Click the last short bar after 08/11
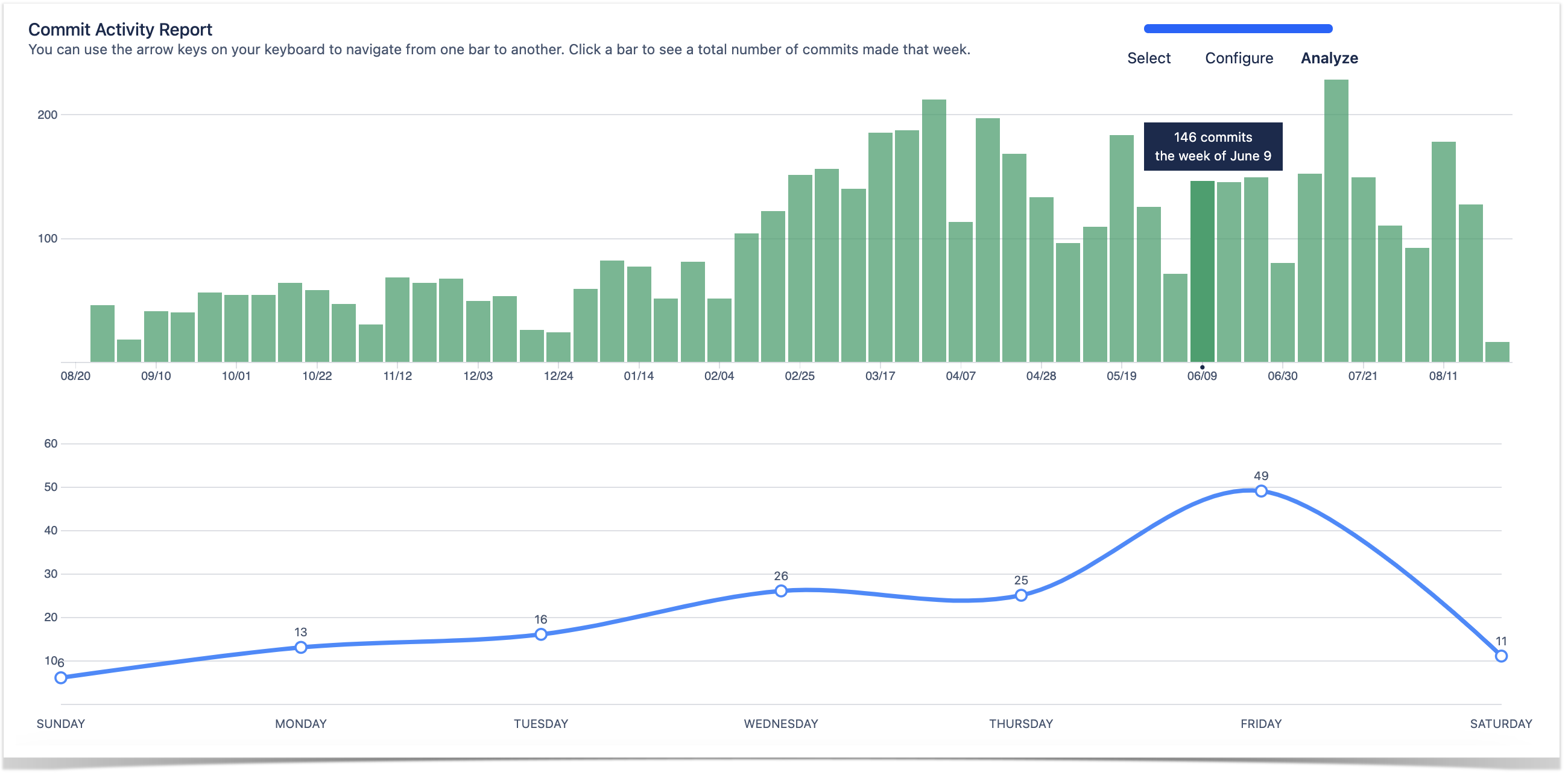Viewport: 1568px width, 775px height. [x=1497, y=352]
